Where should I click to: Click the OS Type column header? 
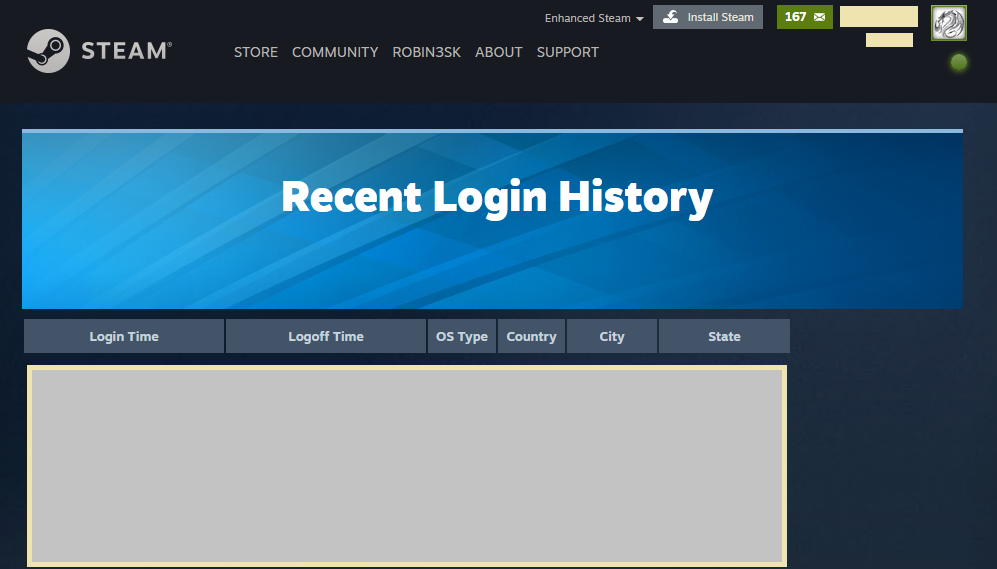(462, 336)
